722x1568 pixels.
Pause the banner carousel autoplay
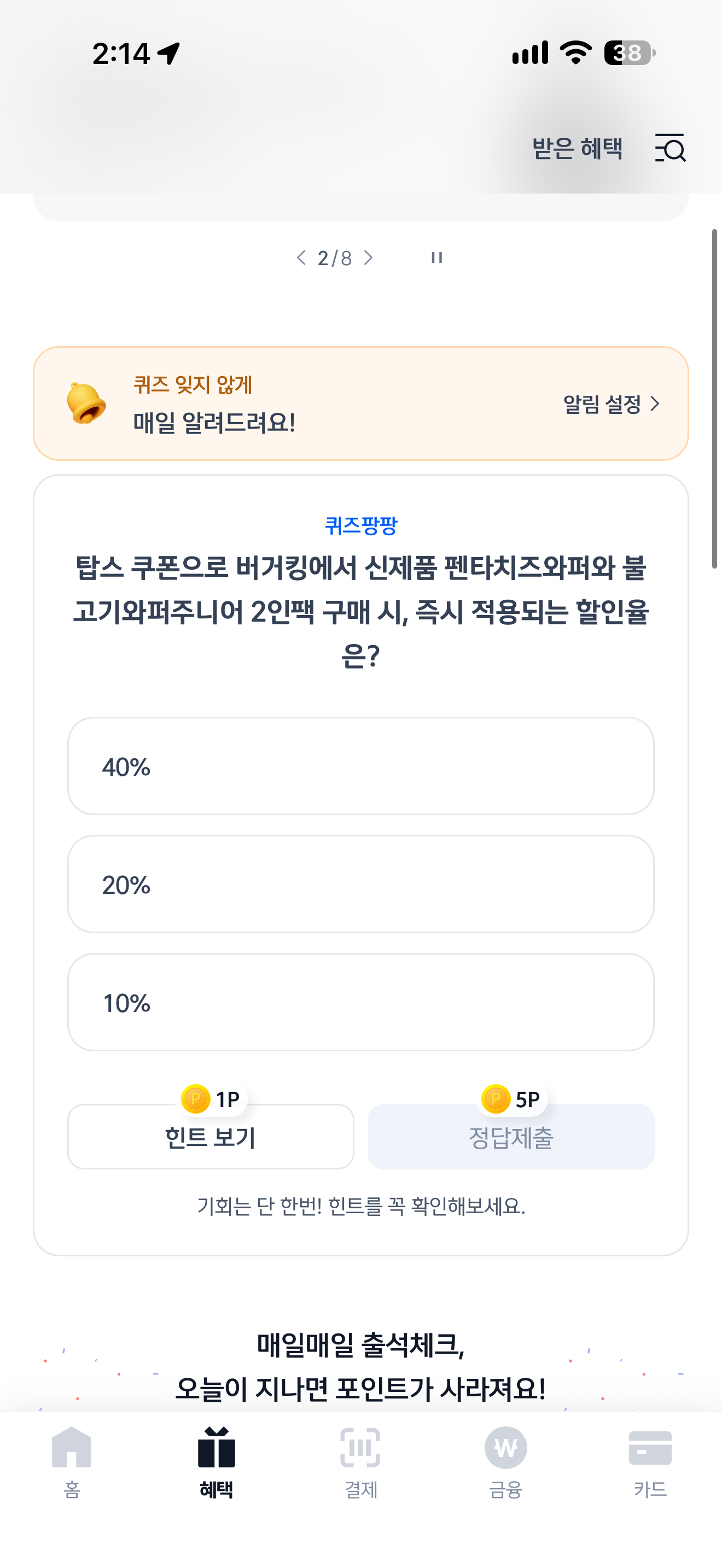coord(436,258)
